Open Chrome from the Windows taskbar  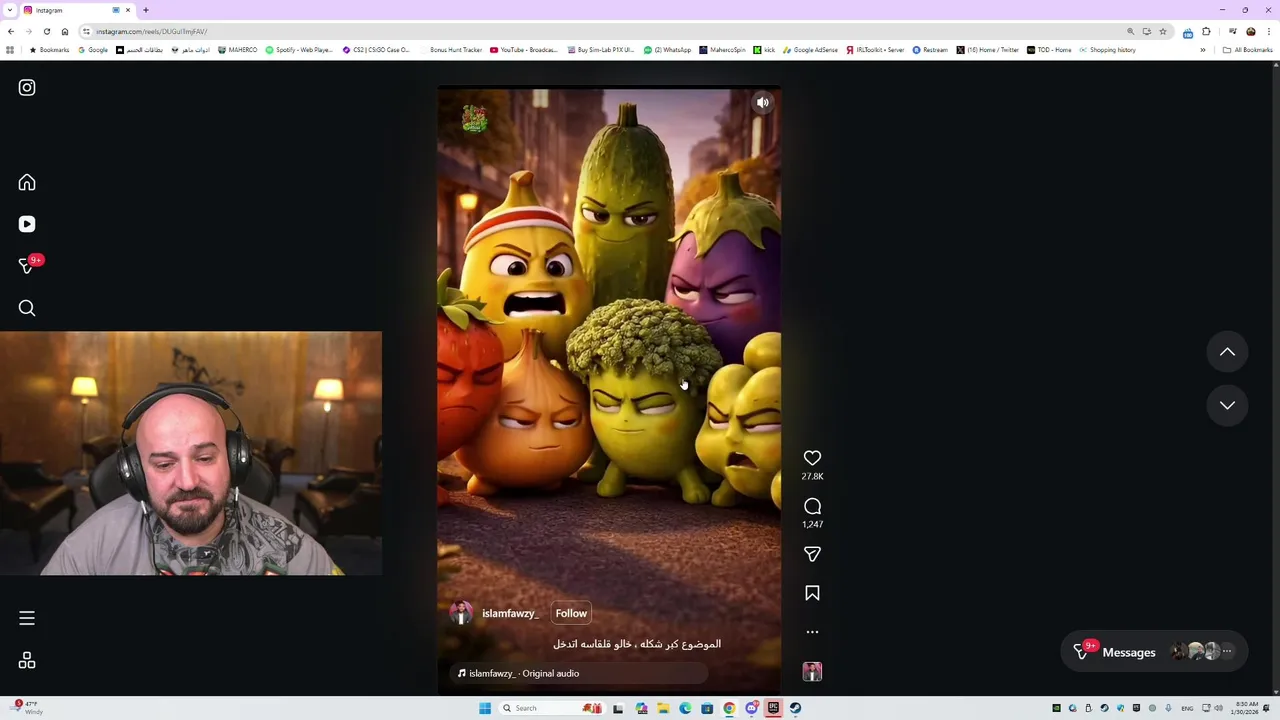coord(729,708)
